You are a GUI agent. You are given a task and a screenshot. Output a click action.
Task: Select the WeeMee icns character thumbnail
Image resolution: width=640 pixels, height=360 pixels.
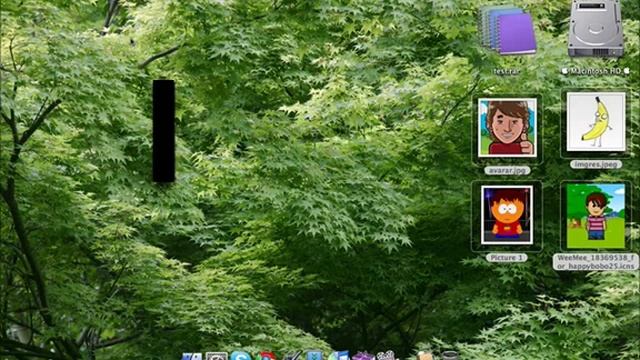[596, 216]
